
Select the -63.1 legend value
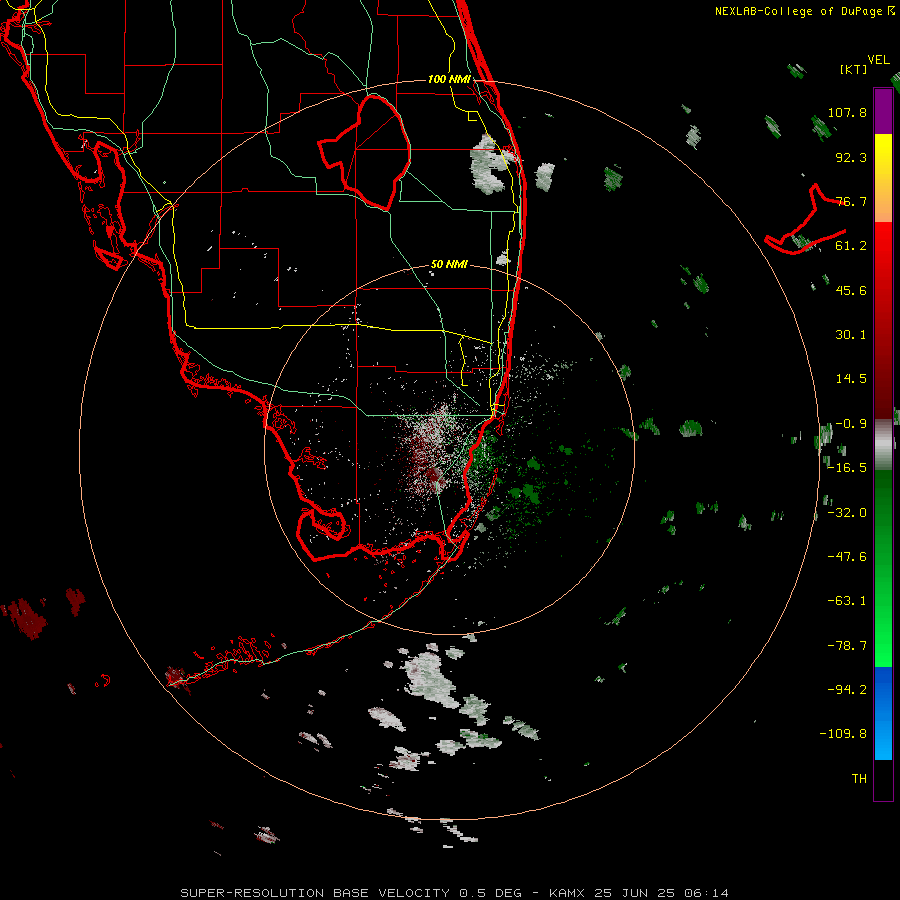847,601
